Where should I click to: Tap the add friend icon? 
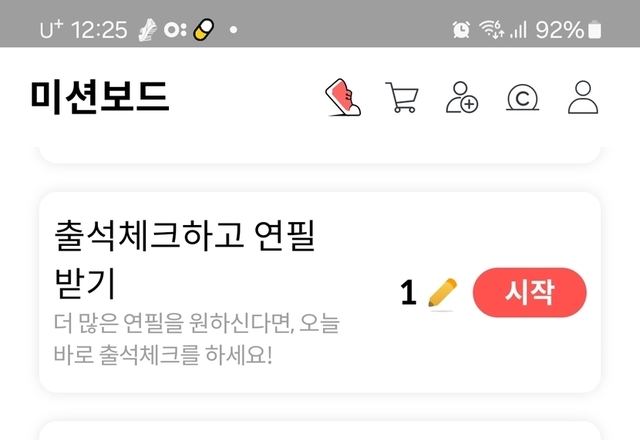click(462, 97)
